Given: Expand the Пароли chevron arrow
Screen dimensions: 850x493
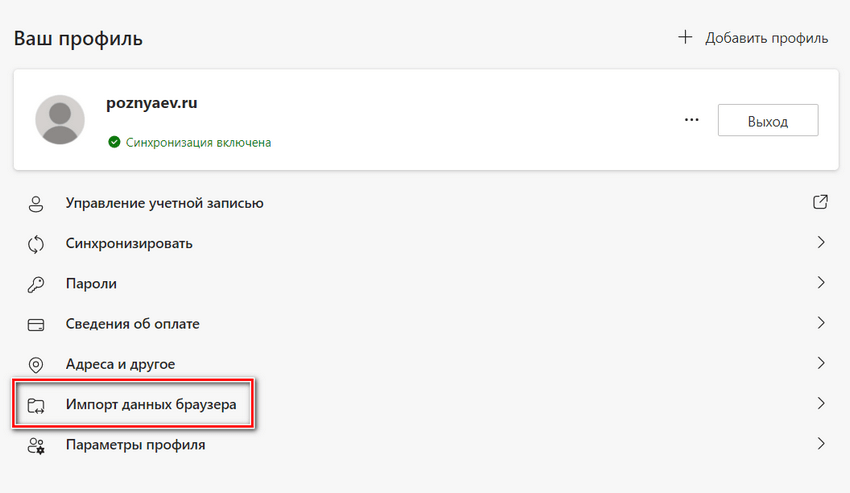Looking at the screenshot, I should pos(820,283).
